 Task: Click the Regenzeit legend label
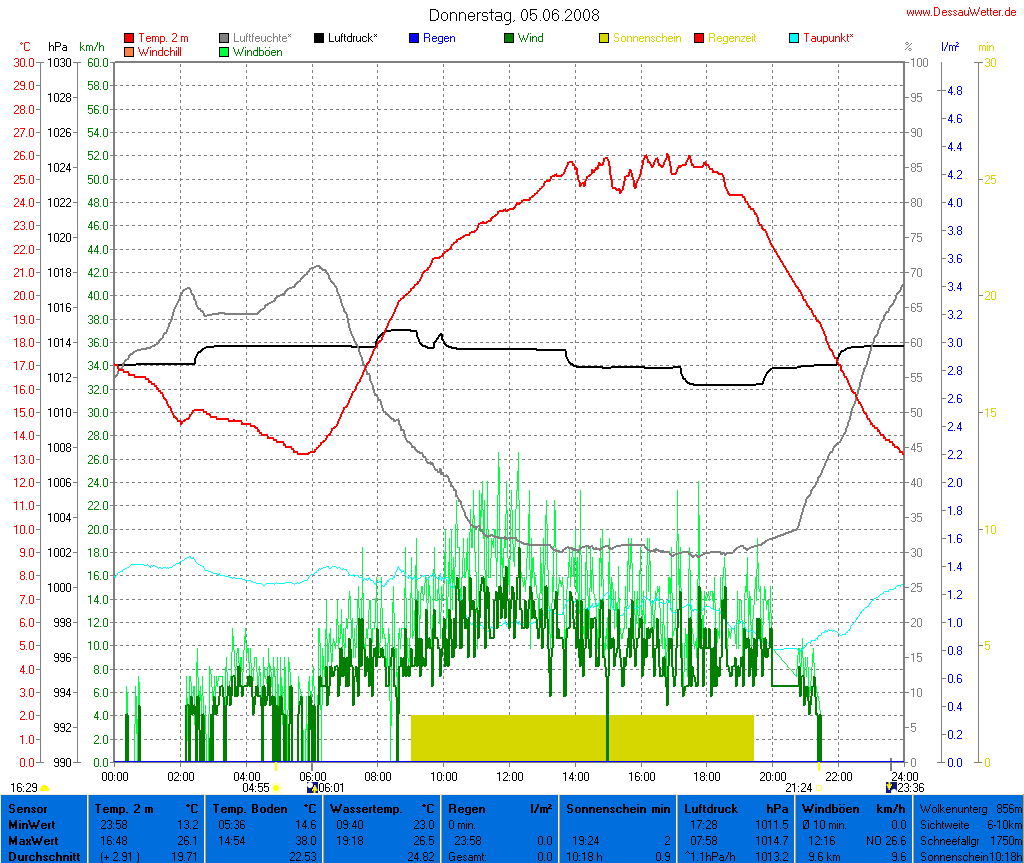coord(732,38)
